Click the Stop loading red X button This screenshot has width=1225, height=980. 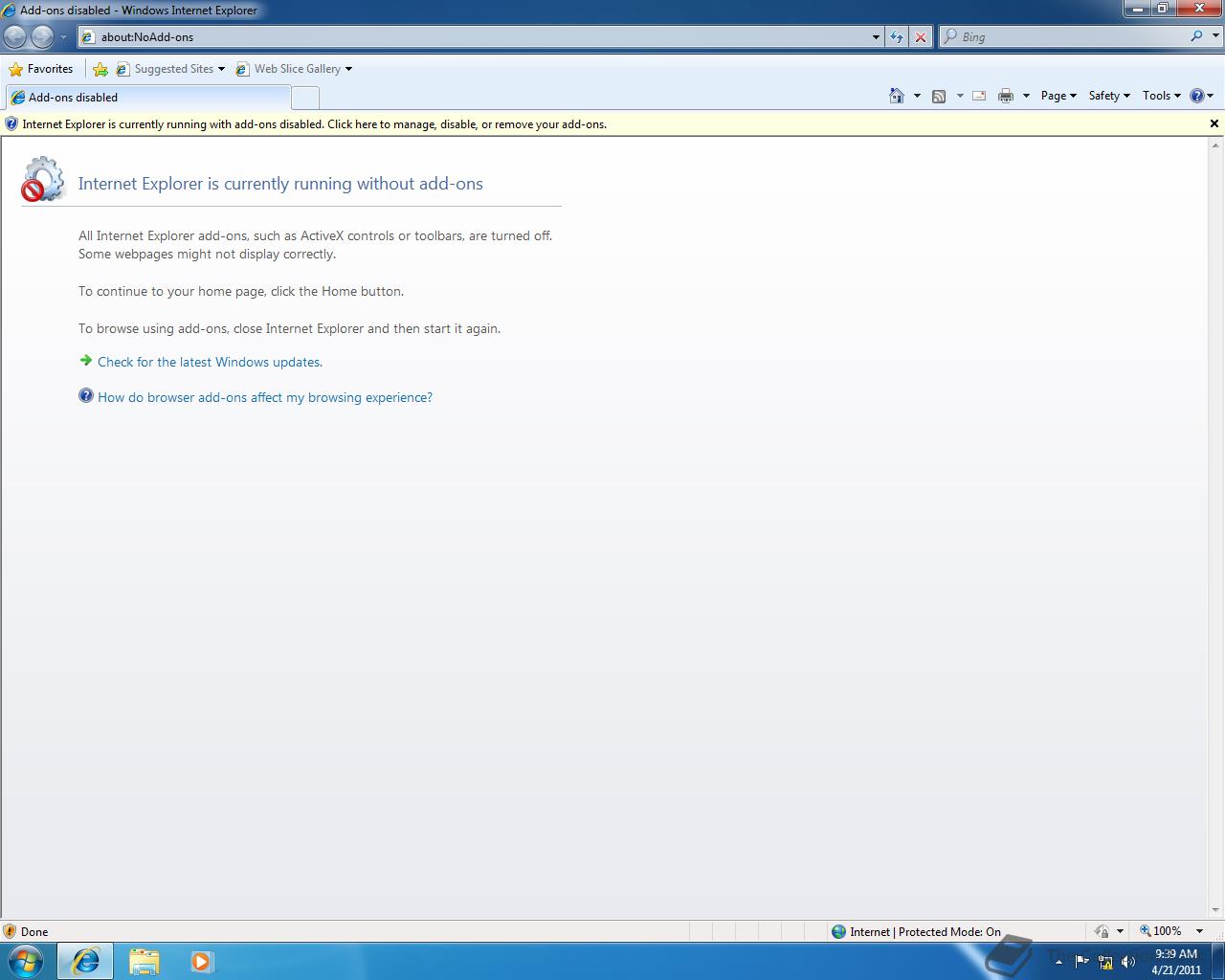[x=921, y=37]
